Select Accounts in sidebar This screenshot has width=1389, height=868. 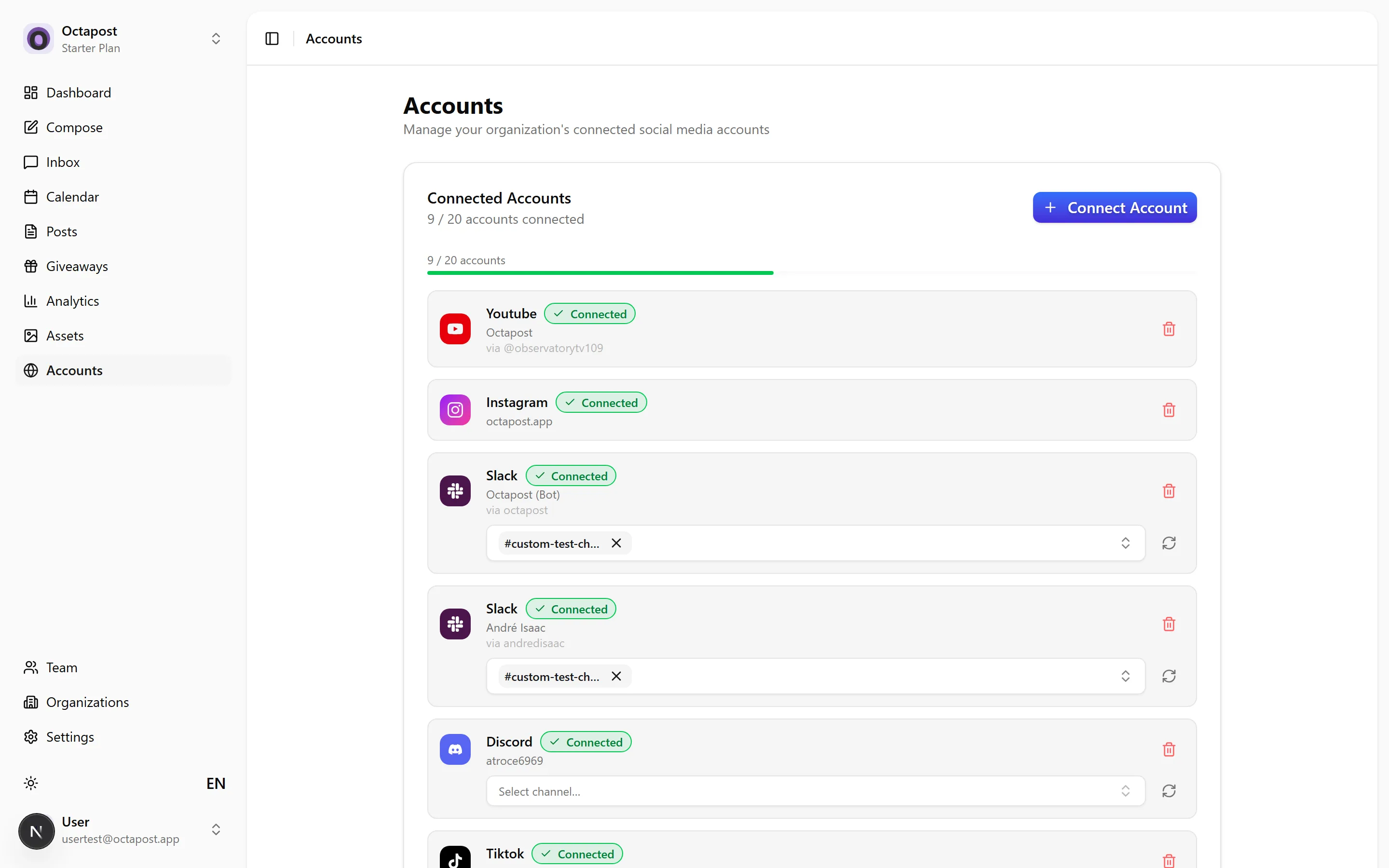tap(123, 370)
